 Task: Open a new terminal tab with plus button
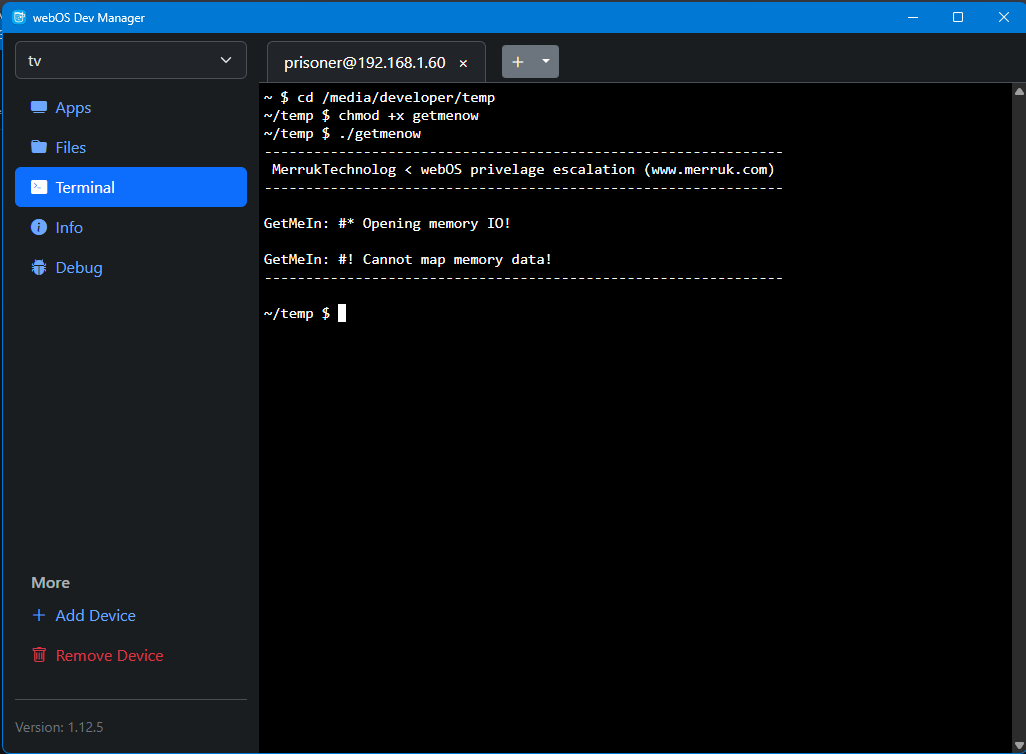tap(518, 62)
